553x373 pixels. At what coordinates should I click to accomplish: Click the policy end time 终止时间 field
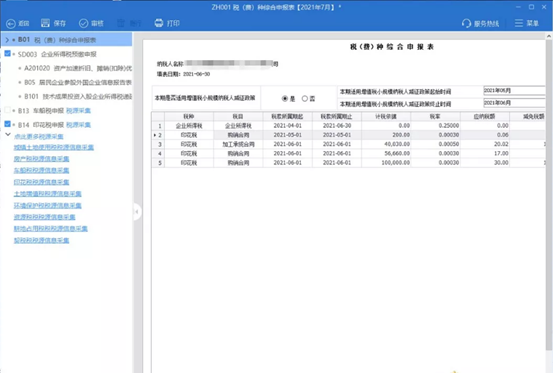tap(514, 103)
